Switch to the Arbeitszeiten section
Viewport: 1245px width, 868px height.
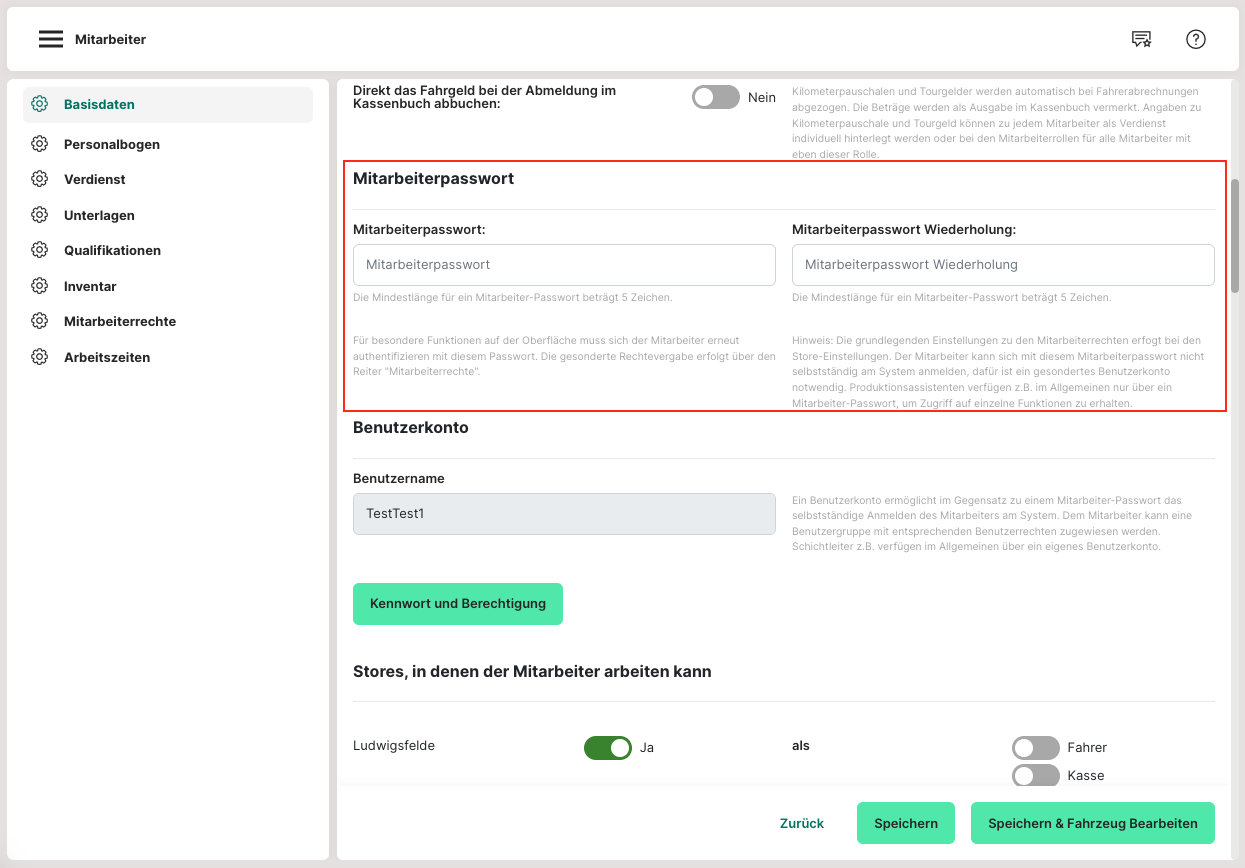coord(107,357)
